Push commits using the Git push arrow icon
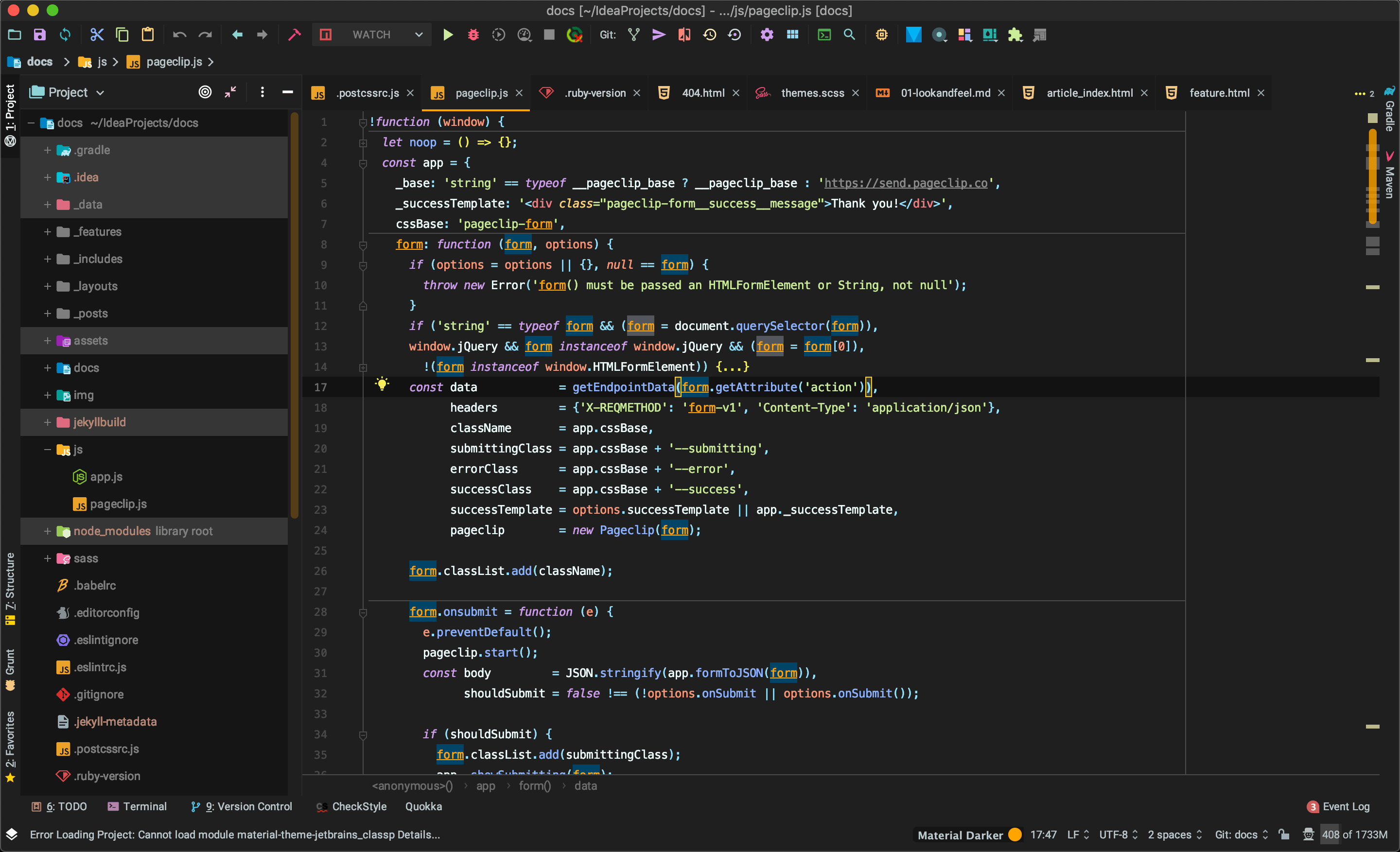This screenshot has width=1400, height=852. point(659,35)
